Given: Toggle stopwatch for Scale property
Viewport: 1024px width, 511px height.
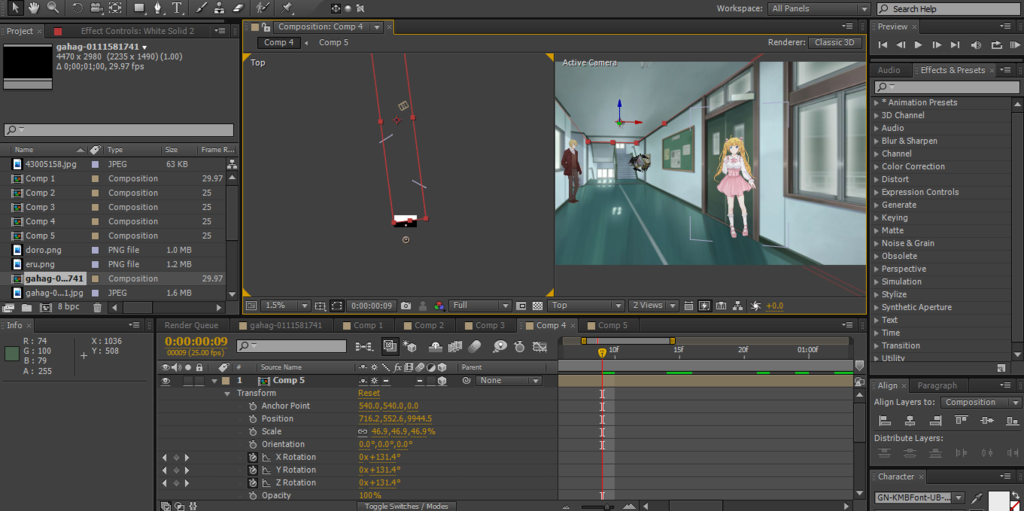Looking at the screenshot, I should pos(252,432).
